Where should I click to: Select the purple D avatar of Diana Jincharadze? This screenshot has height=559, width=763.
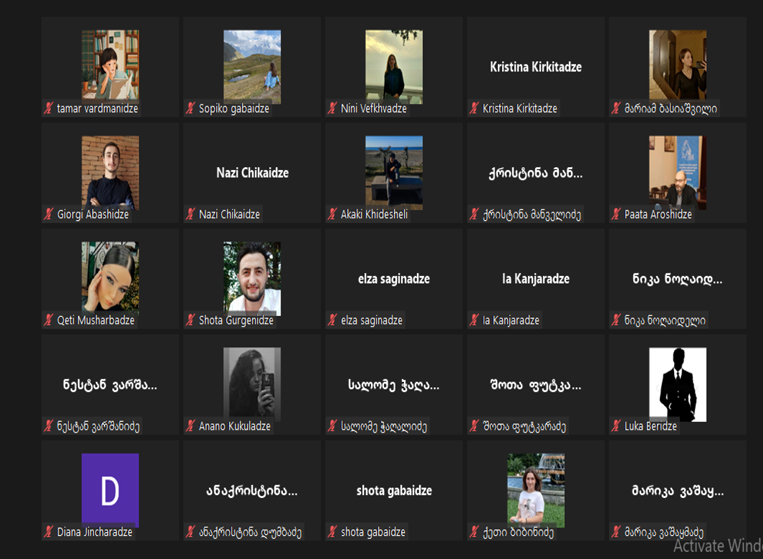click(x=110, y=490)
